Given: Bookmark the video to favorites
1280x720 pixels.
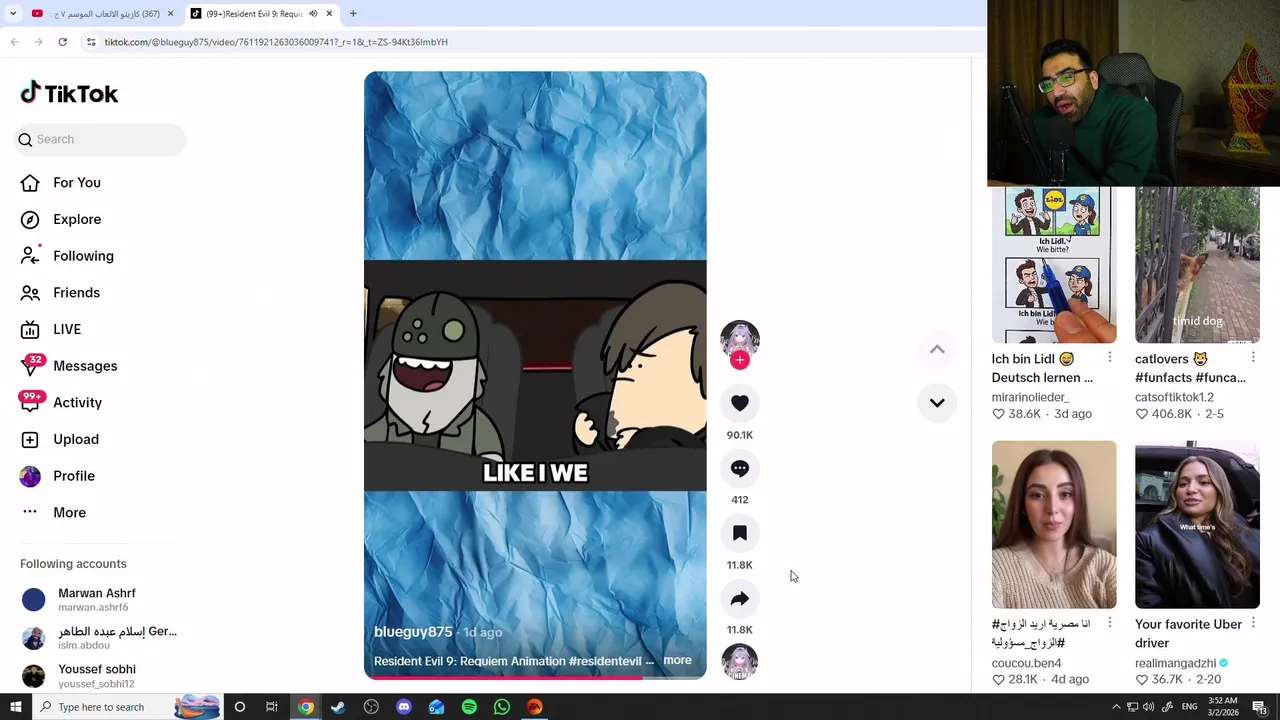Looking at the screenshot, I should pos(740,533).
